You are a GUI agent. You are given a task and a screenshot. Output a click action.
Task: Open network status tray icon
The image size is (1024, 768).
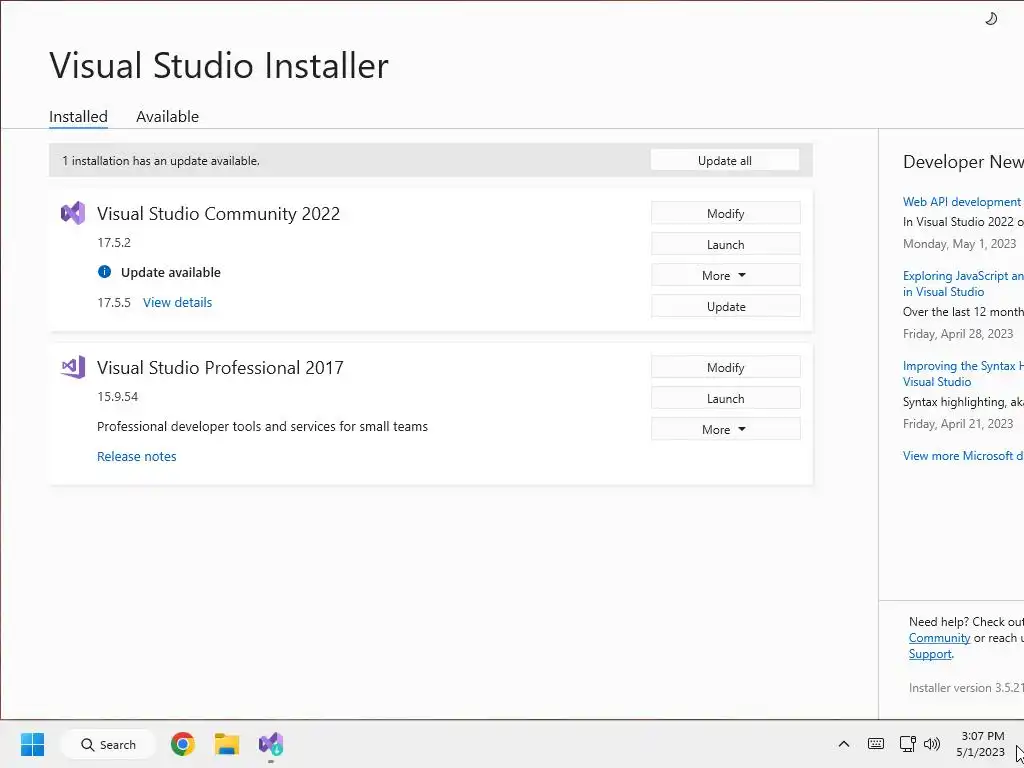(x=907, y=744)
